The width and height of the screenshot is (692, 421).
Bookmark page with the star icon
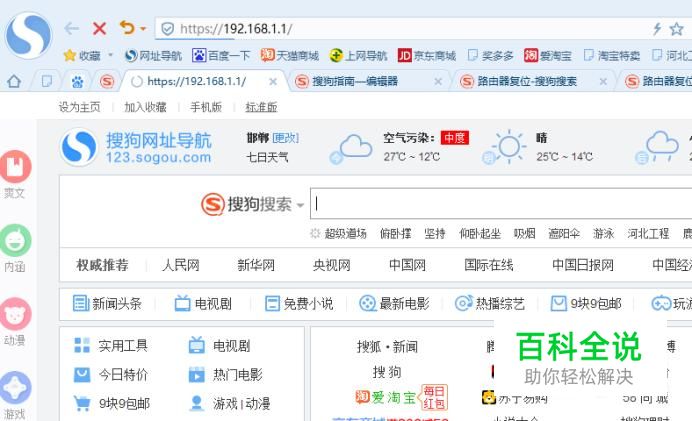click(676, 29)
